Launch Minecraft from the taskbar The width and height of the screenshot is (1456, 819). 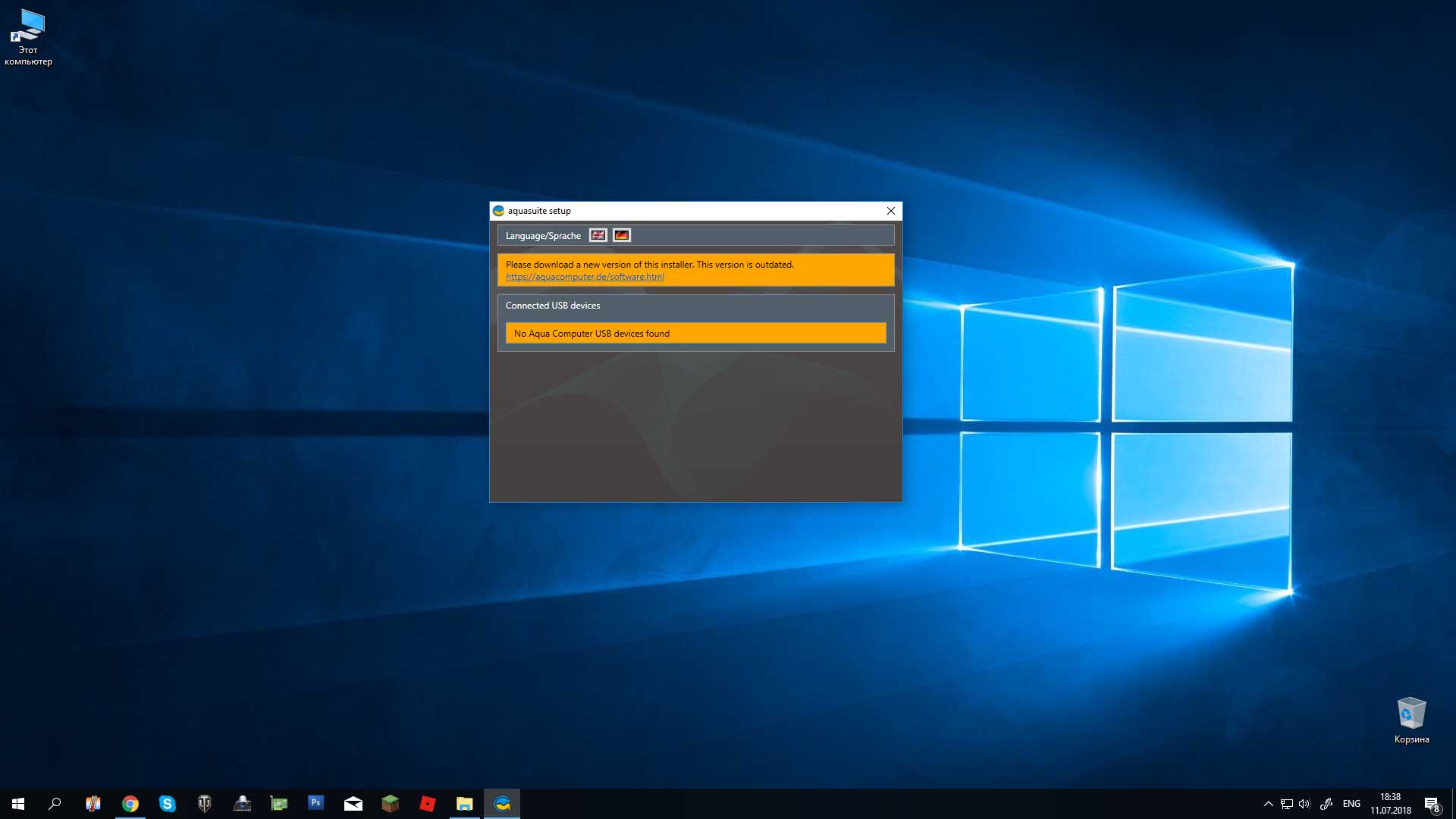point(391,804)
